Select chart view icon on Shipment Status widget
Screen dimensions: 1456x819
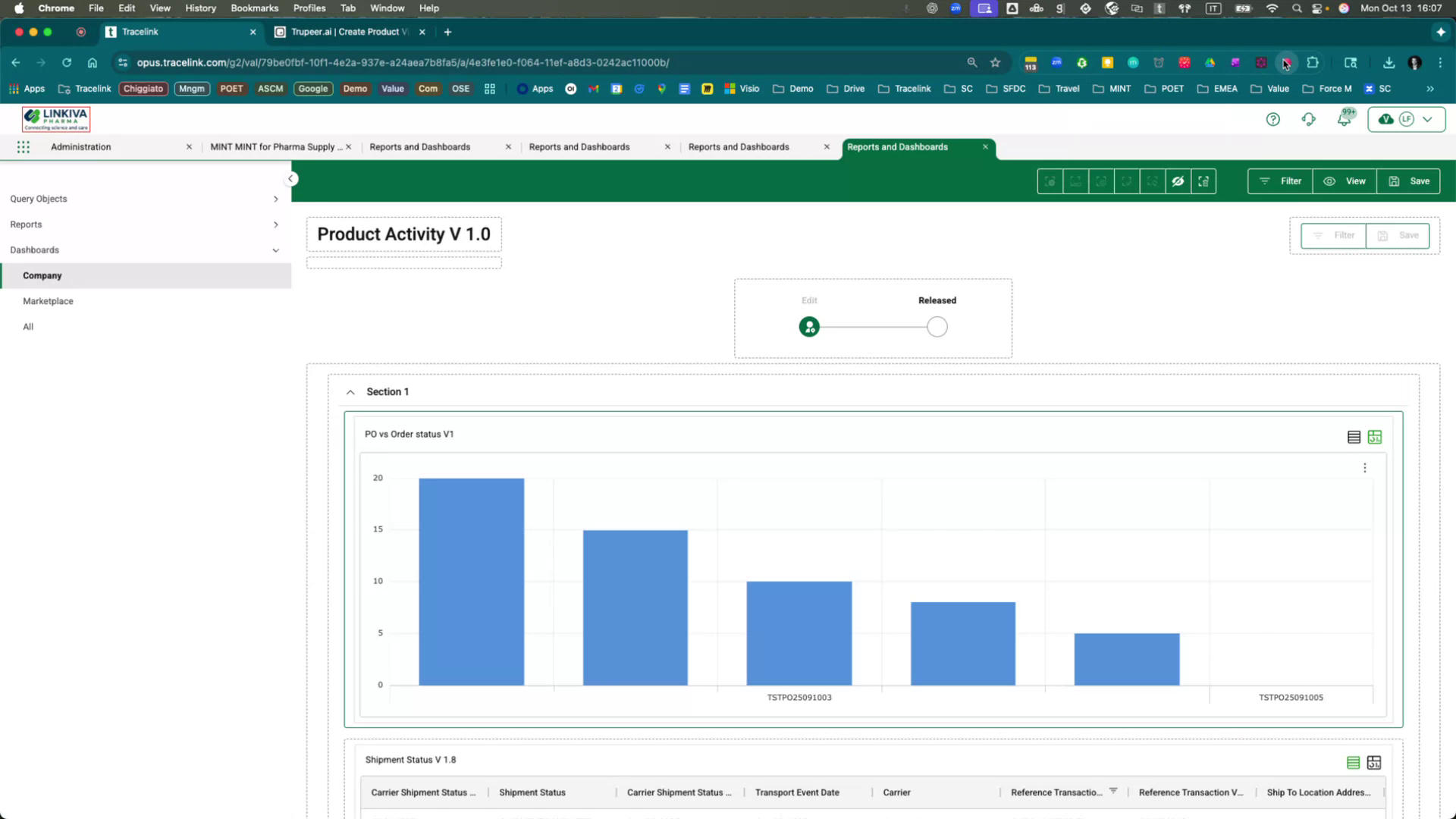[1374, 763]
